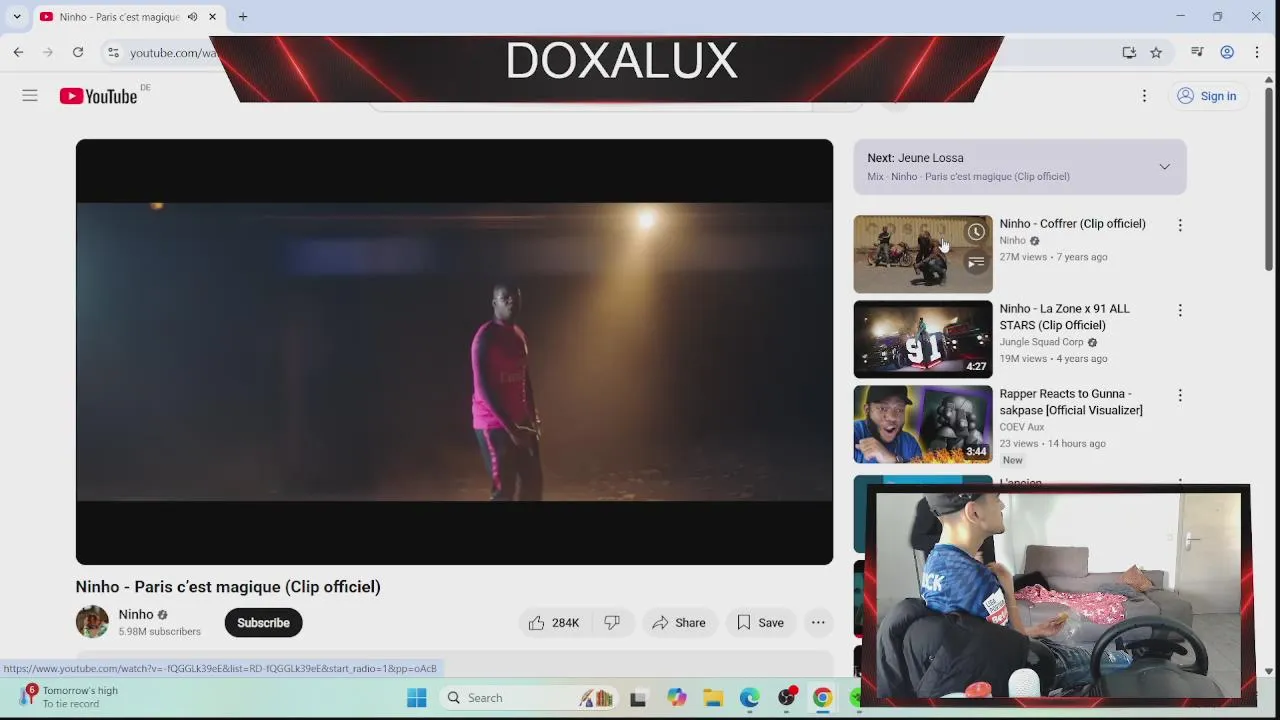Image resolution: width=1280 pixels, height=720 pixels.
Task: Share the video
Action: [679, 623]
